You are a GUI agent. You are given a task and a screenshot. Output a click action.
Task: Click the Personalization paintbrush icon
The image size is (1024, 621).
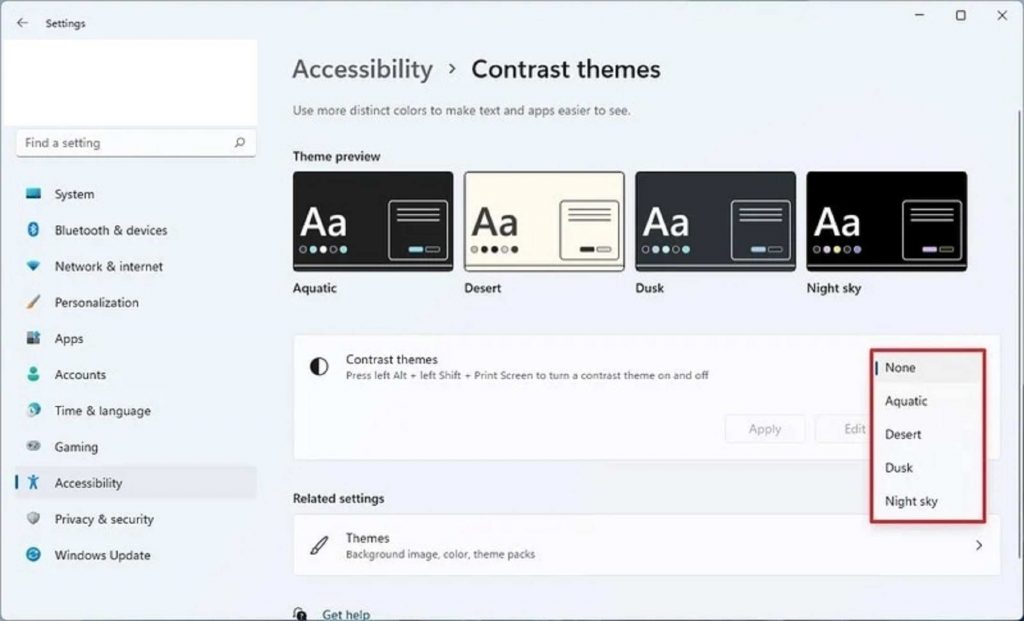point(34,302)
